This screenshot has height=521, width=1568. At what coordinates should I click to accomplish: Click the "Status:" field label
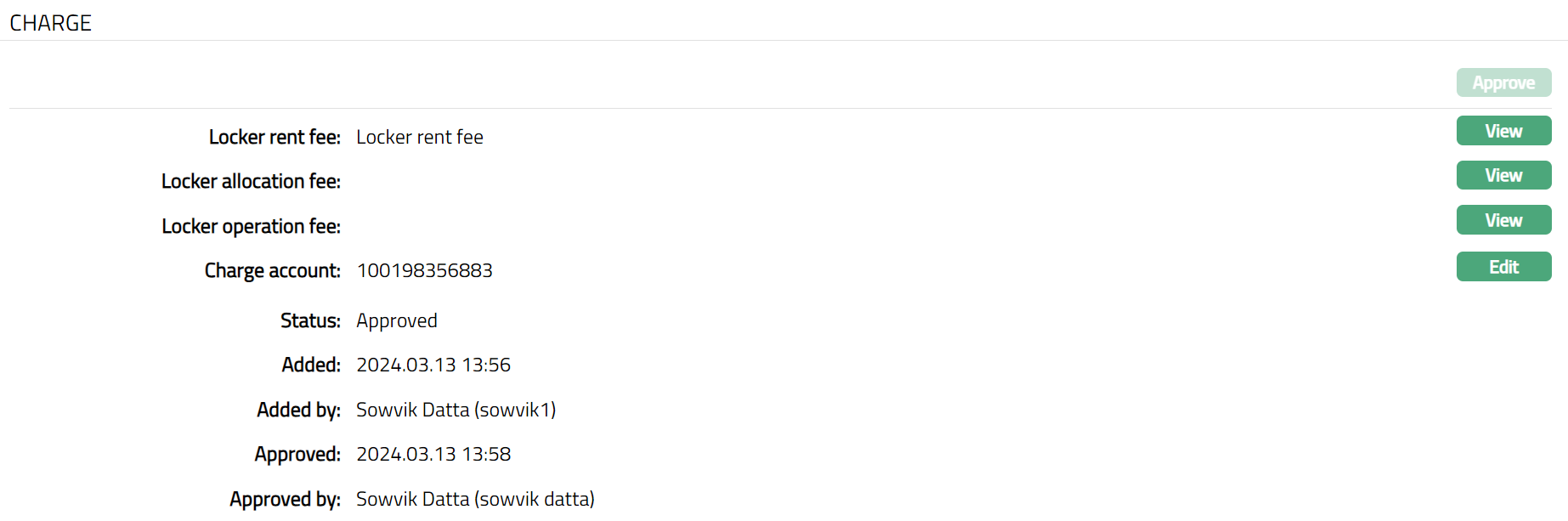click(310, 321)
